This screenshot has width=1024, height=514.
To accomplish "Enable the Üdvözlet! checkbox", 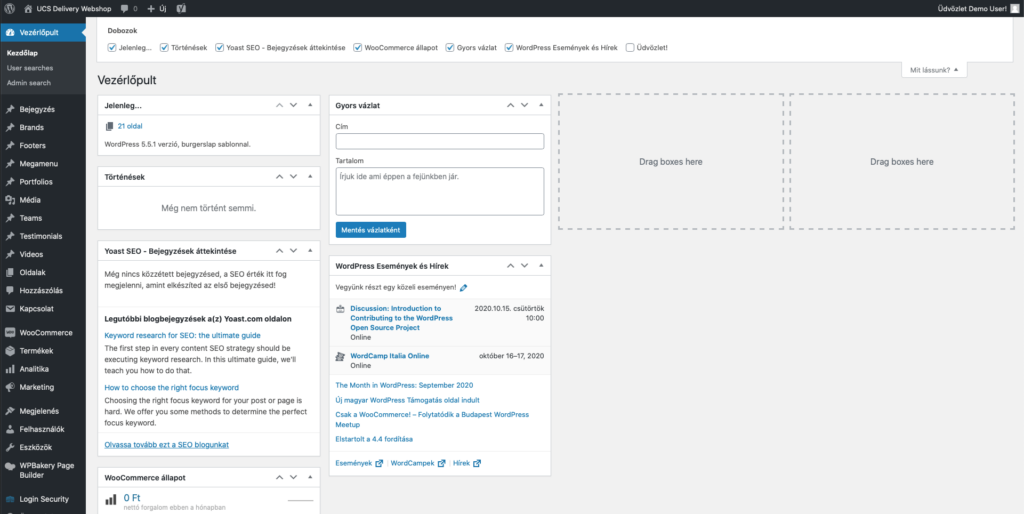I will coord(630,48).
